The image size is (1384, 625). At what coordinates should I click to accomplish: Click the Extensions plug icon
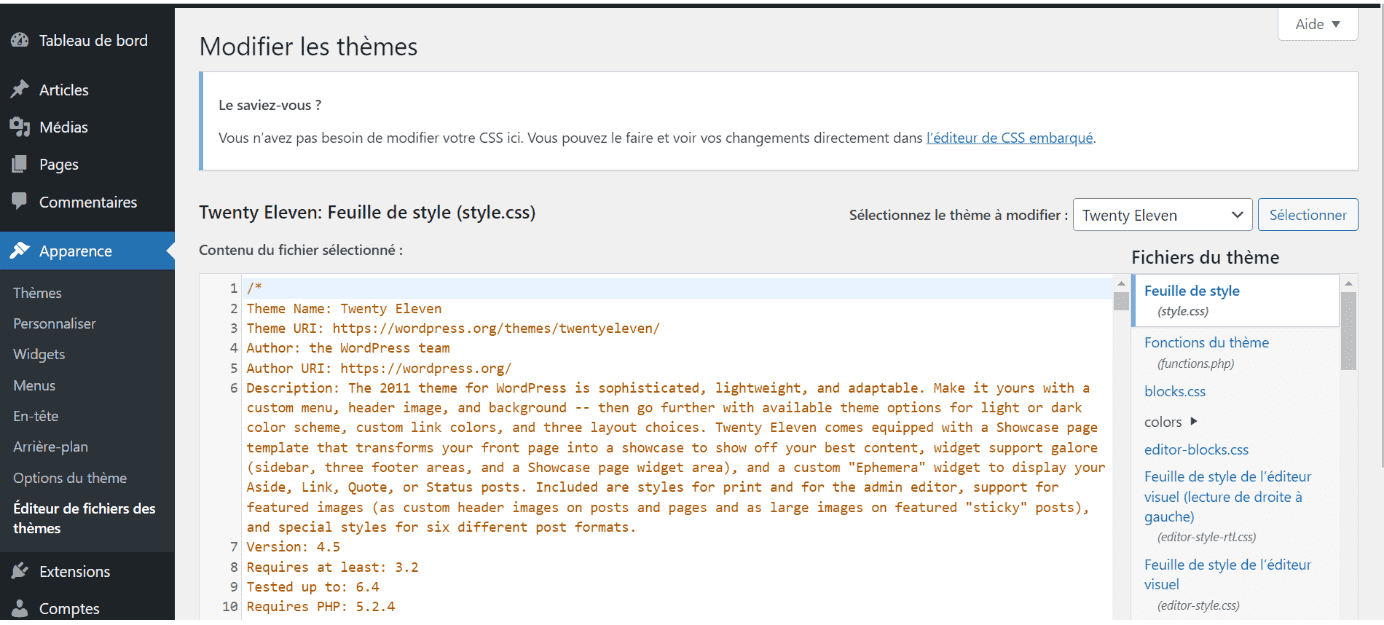pyautogui.click(x=19, y=572)
